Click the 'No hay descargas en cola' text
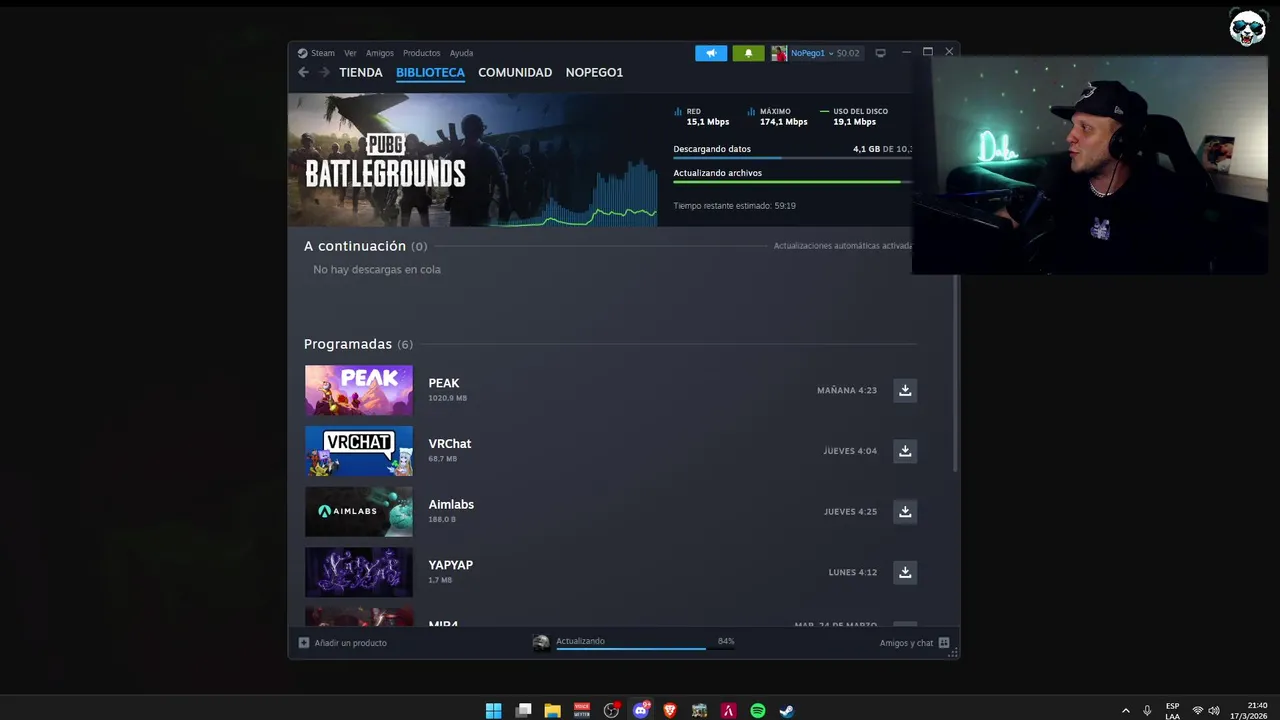The height and width of the screenshot is (720, 1280). (x=377, y=270)
